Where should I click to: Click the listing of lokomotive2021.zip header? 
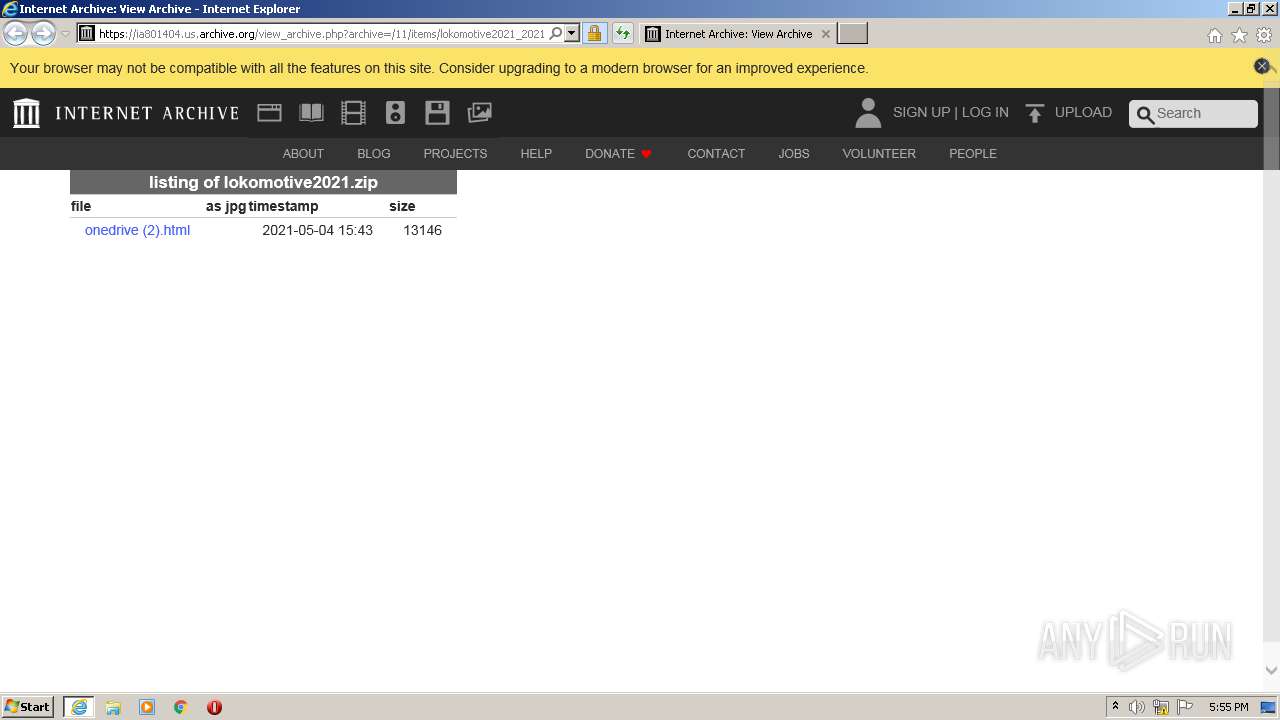click(263, 182)
